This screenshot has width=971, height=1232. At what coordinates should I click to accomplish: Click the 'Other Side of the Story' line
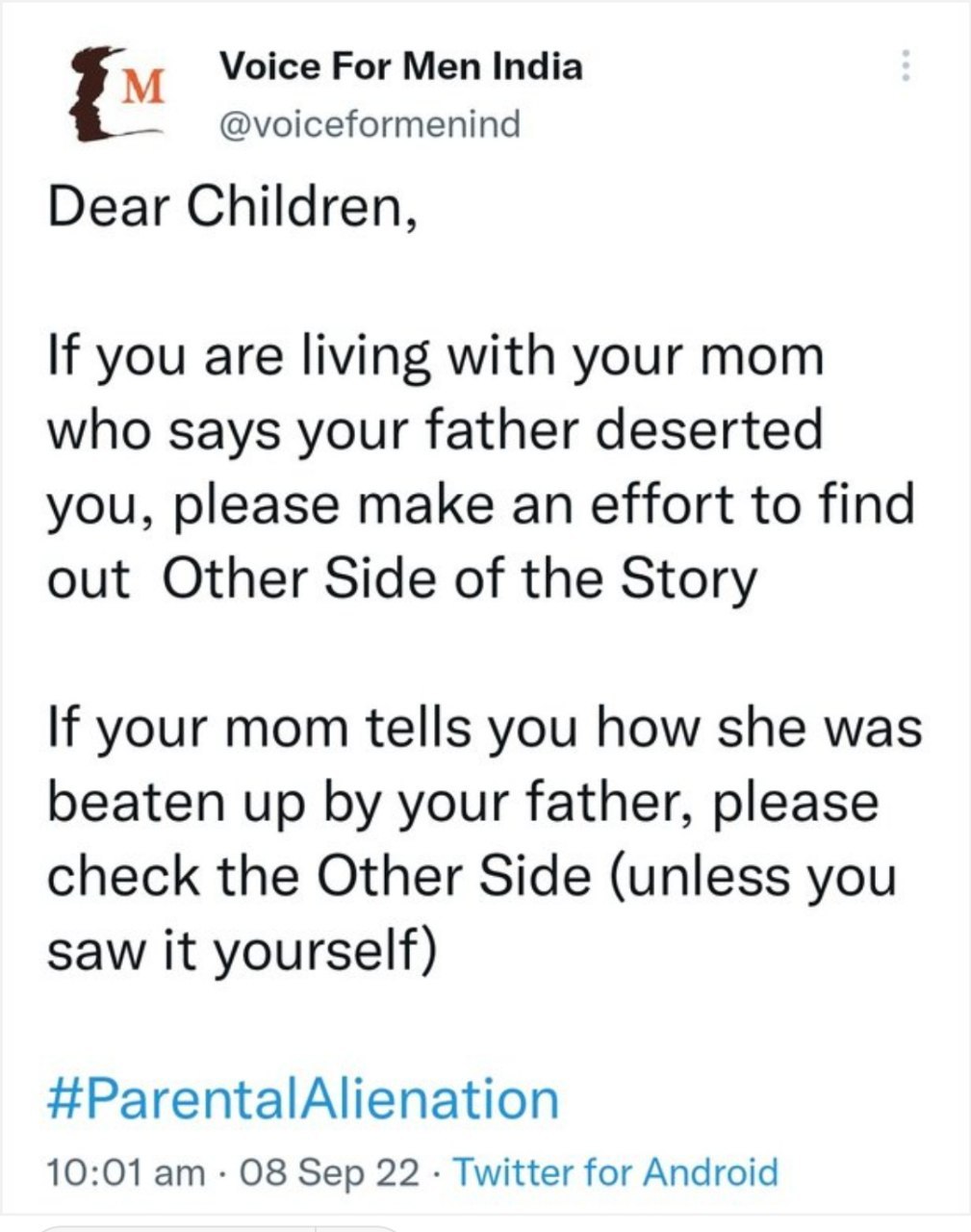tap(402, 579)
